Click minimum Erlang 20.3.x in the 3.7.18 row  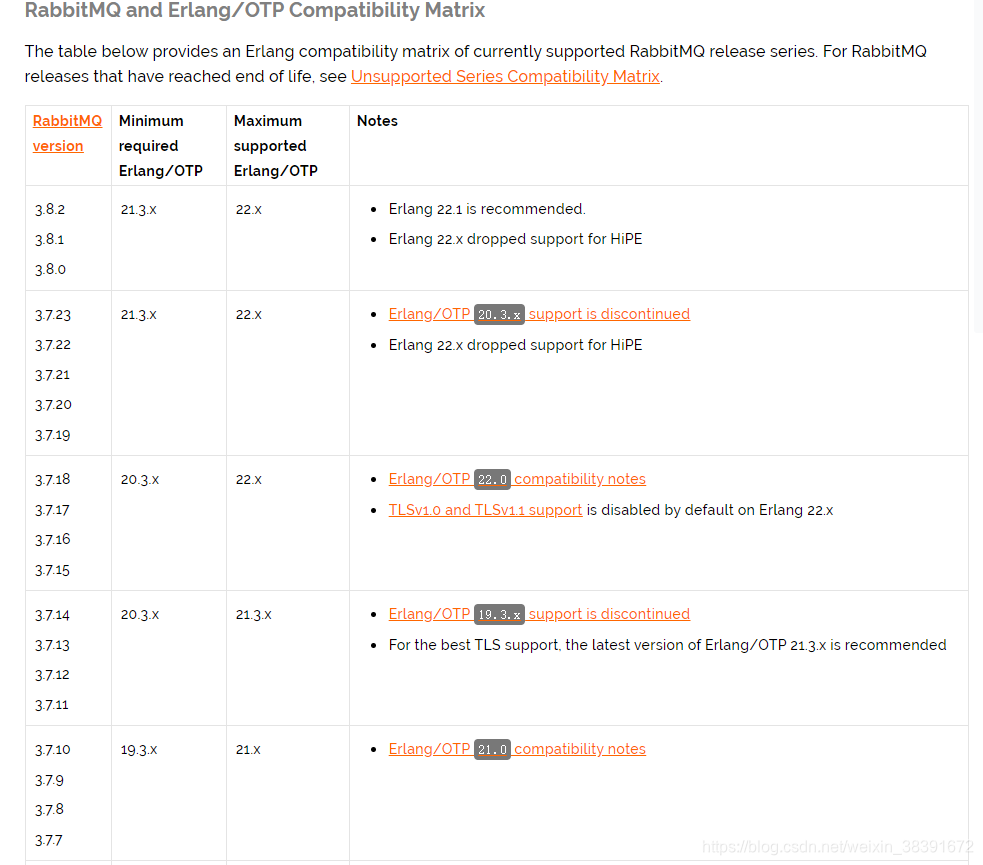pos(140,480)
